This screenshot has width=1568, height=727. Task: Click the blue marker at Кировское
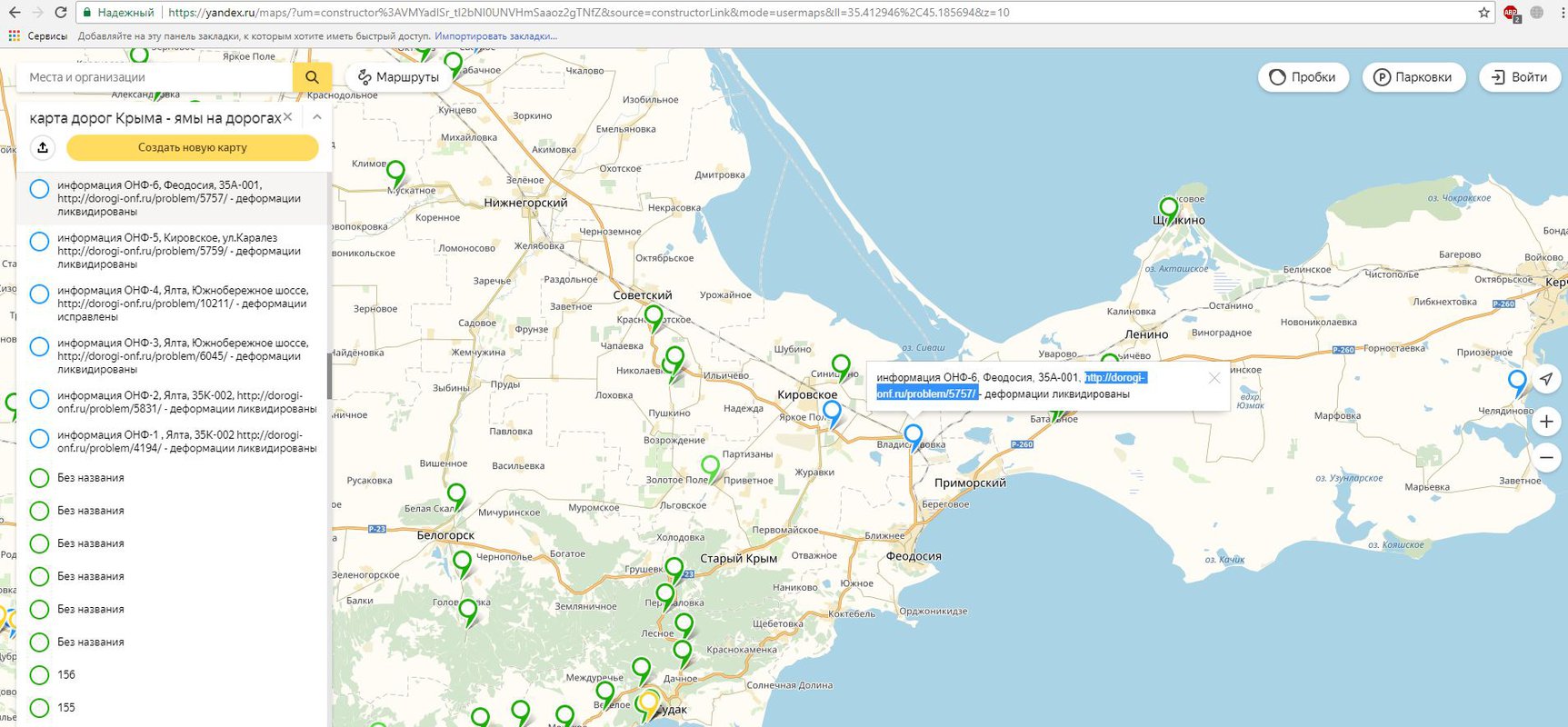tap(832, 413)
